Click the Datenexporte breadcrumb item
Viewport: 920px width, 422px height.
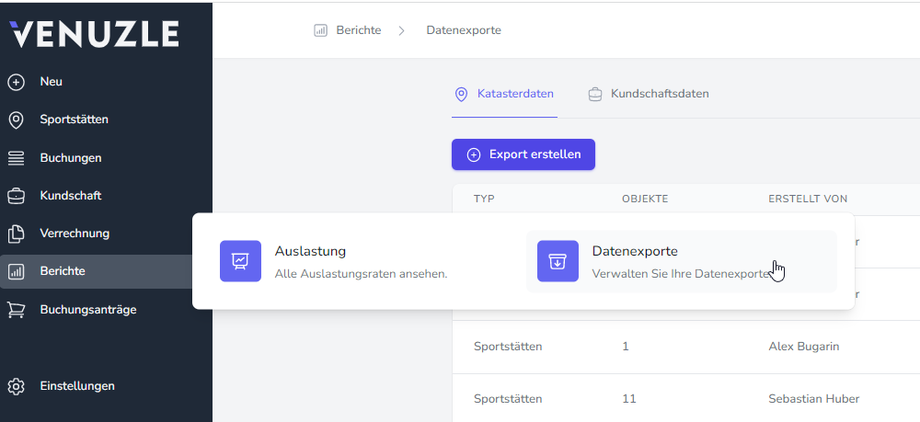pyautogui.click(x=463, y=30)
